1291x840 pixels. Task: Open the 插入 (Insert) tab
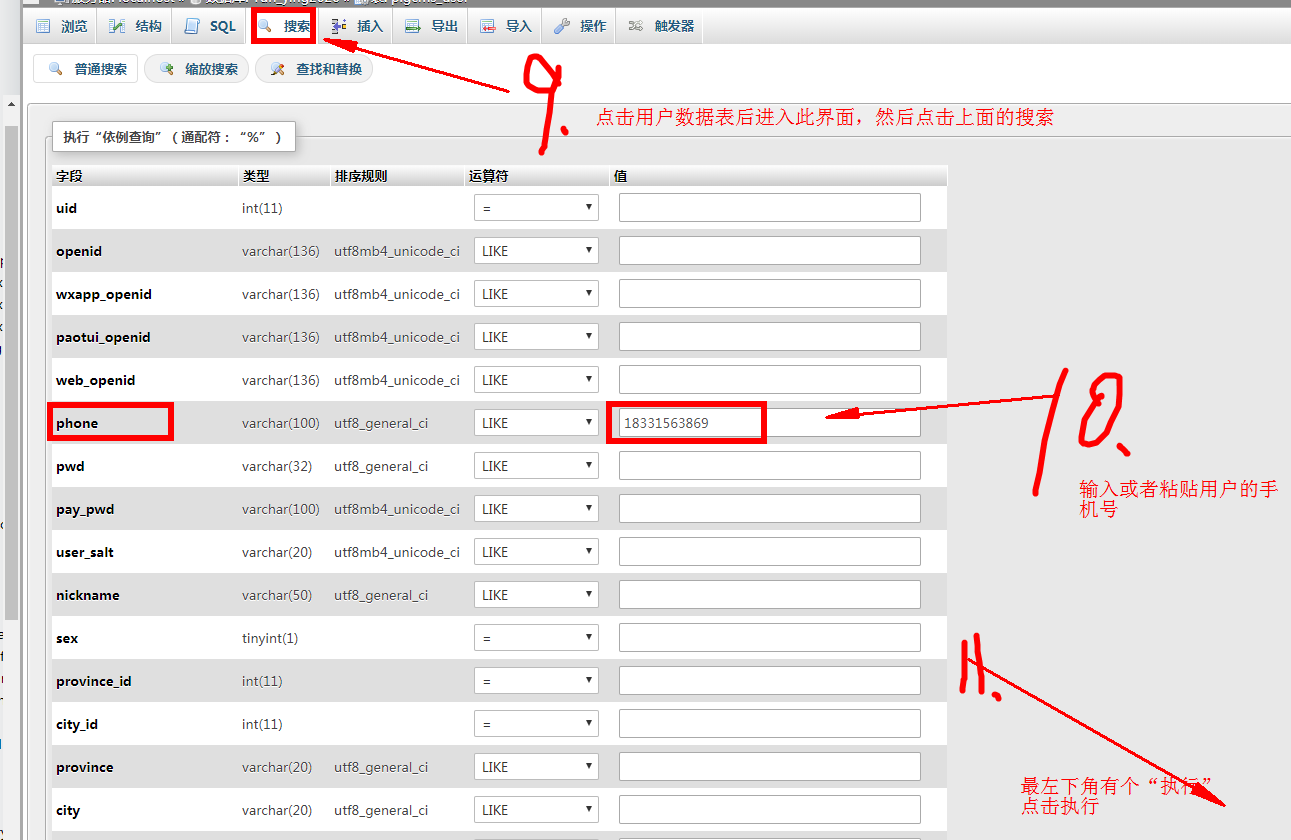[x=357, y=26]
